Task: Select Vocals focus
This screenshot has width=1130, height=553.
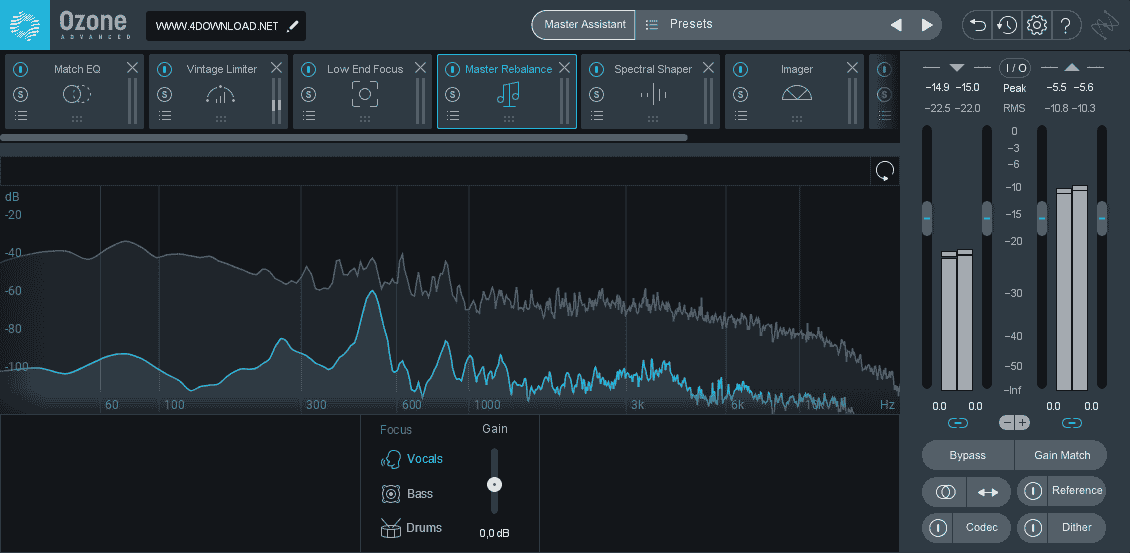Action: coord(411,459)
